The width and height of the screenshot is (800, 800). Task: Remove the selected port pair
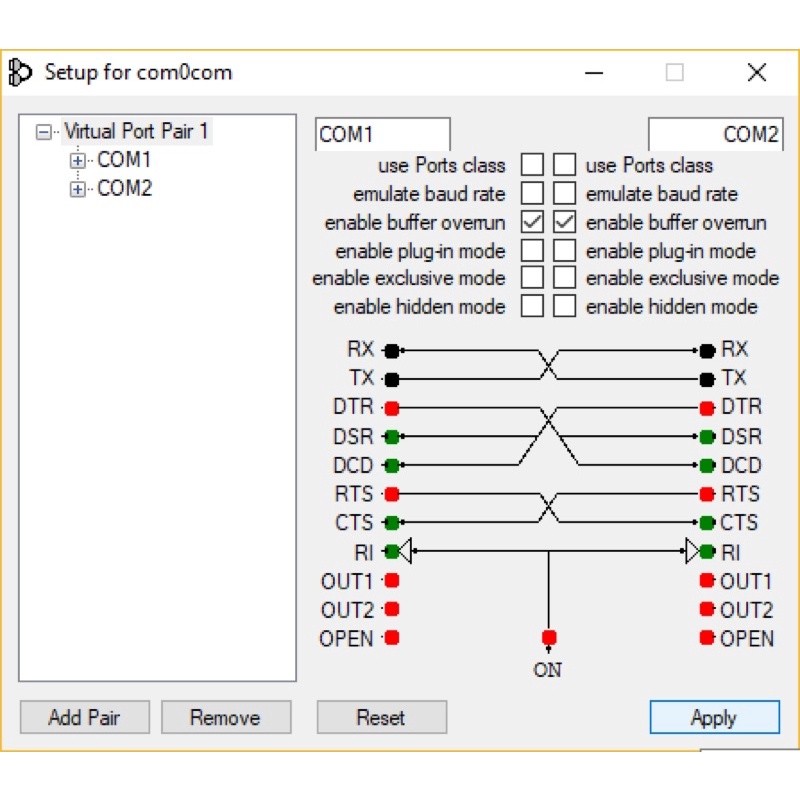(x=226, y=717)
